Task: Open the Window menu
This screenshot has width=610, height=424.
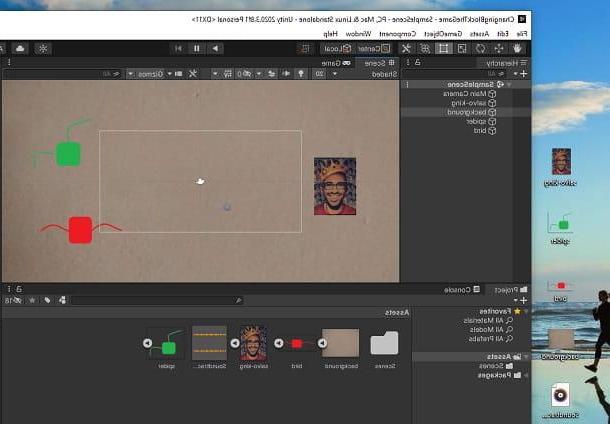Action: tap(358, 34)
